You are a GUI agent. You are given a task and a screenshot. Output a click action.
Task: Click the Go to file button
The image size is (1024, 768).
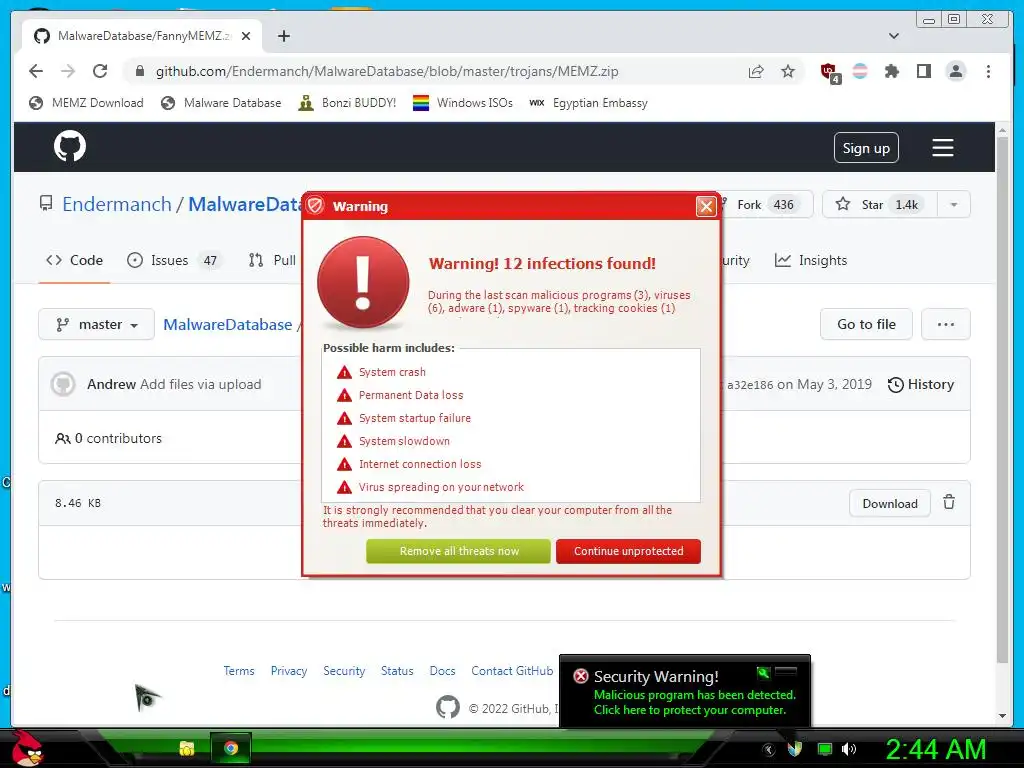click(866, 324)
